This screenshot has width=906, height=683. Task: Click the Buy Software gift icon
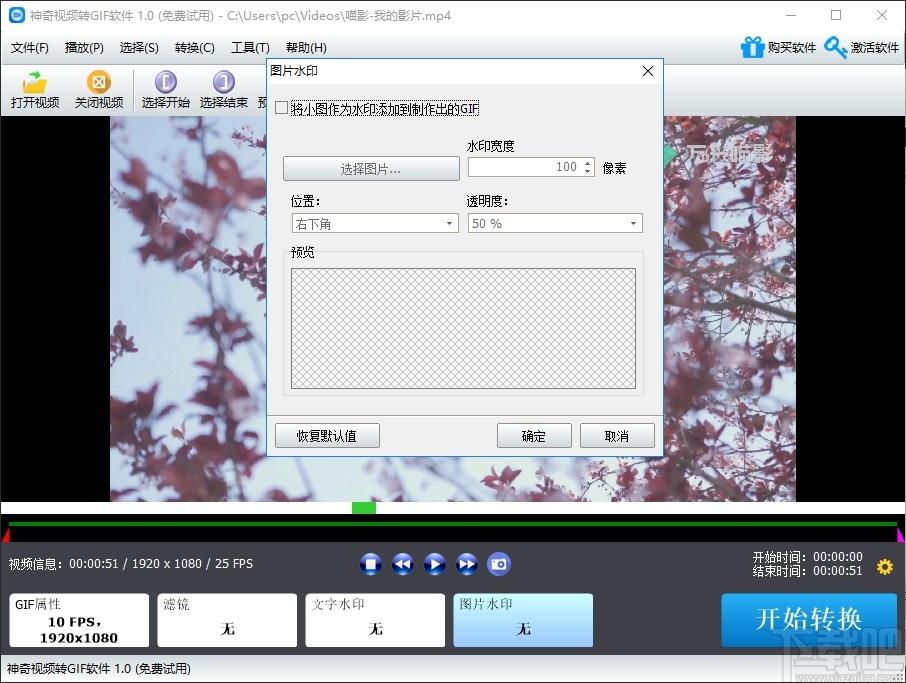click(752, 47)
